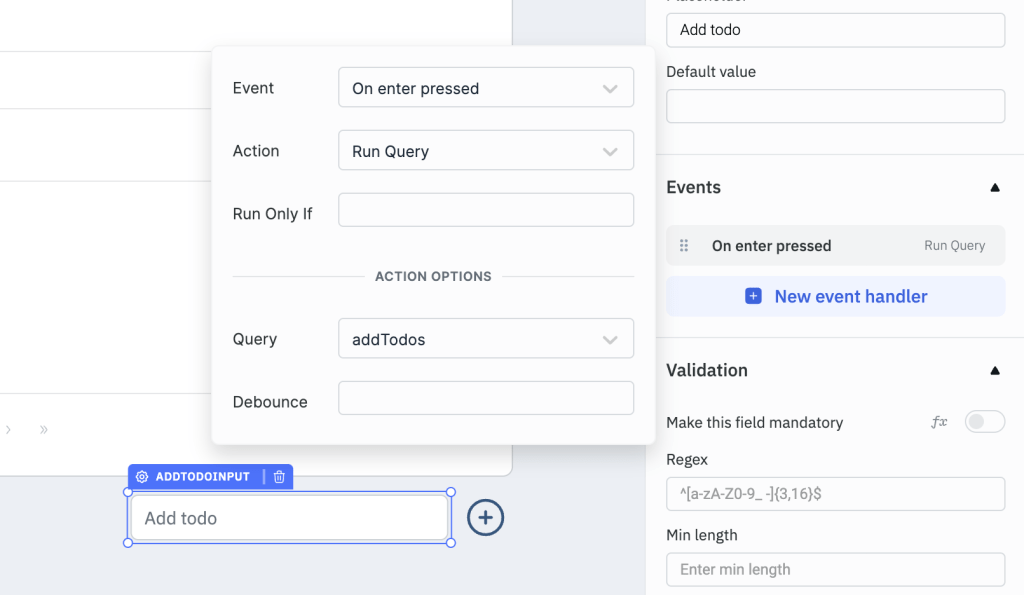Click the Default value input field

[x=835, y=106]
